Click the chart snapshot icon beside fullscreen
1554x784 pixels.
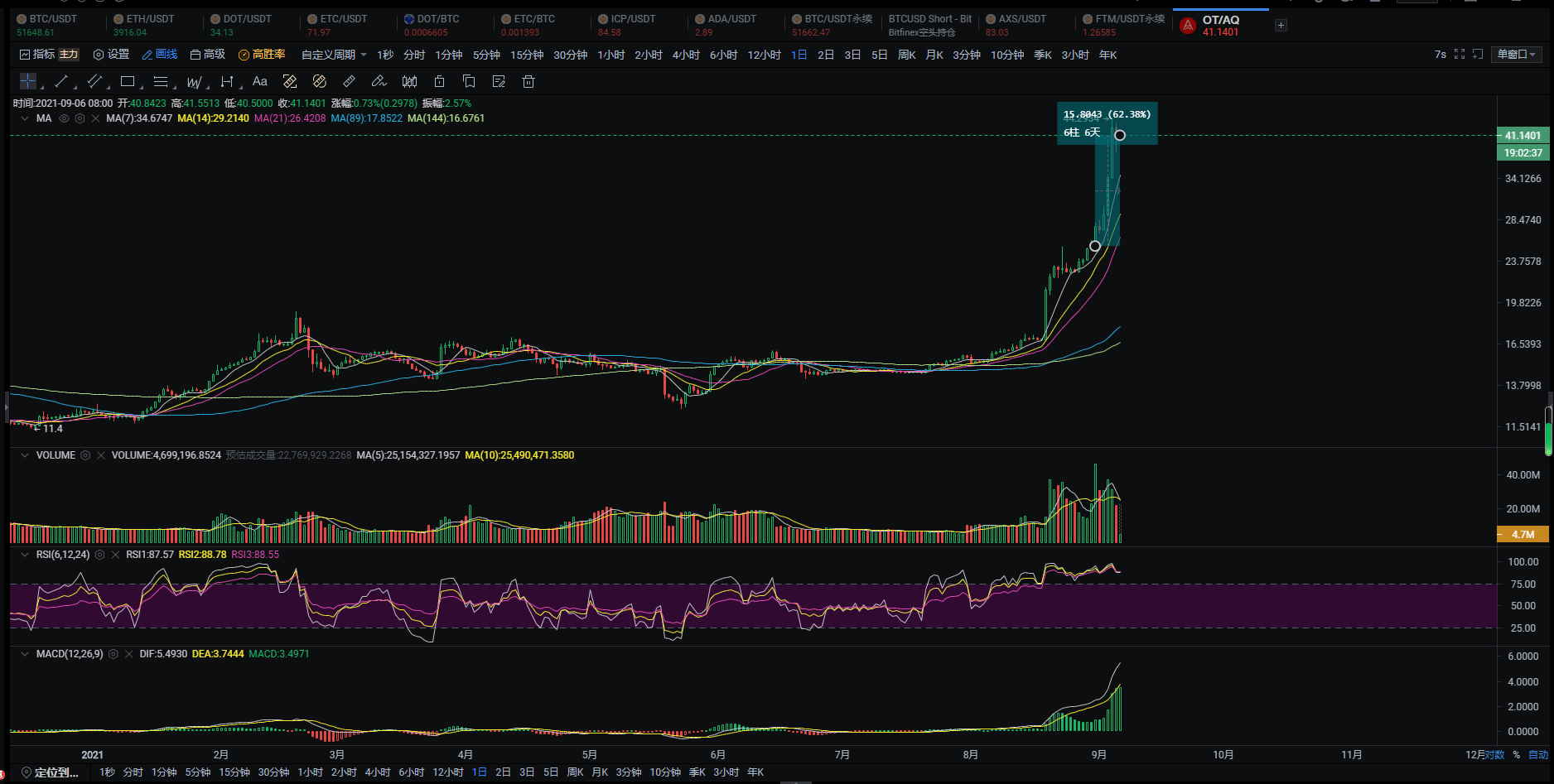[x=1478, y=54]
